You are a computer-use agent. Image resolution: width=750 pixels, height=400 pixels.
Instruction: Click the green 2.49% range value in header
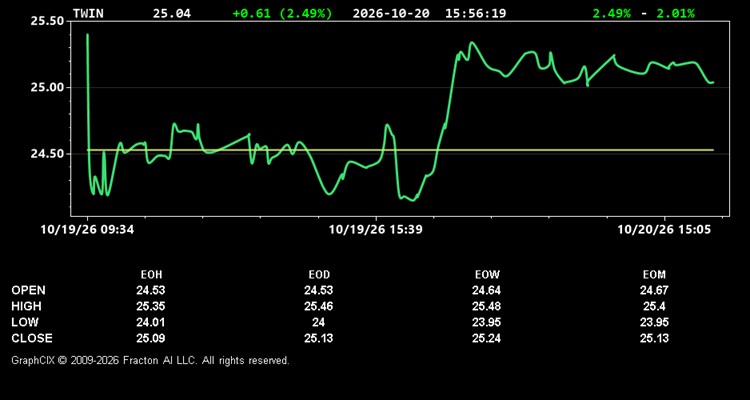(612, 13)
